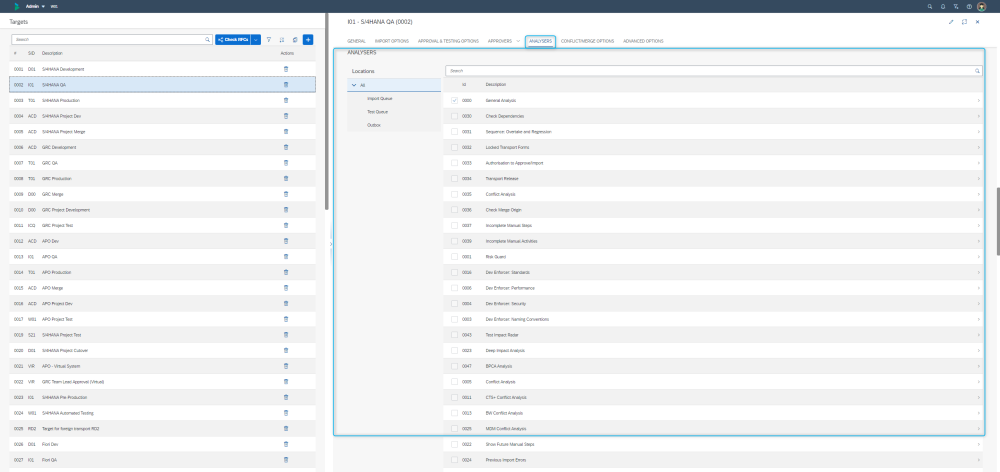Collapse the Targets list using splitter arrow

(x=330, y=244)
